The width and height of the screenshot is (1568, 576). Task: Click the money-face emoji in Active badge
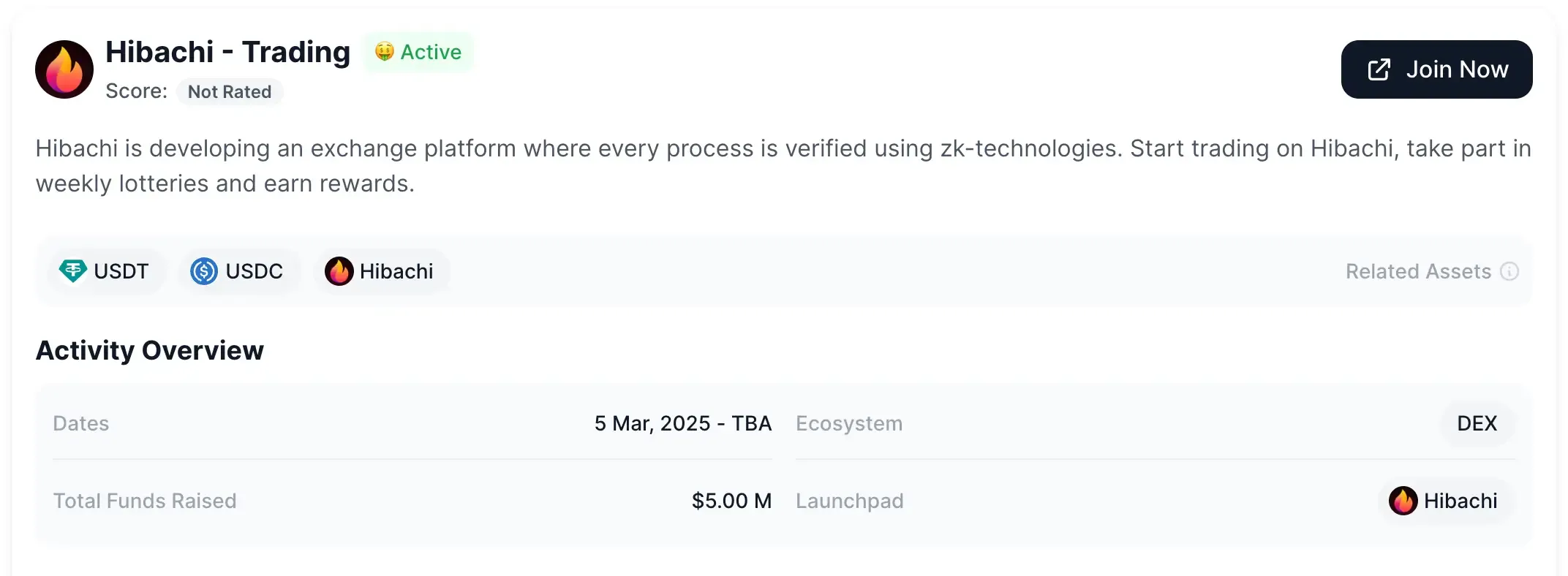pos(384,52)
